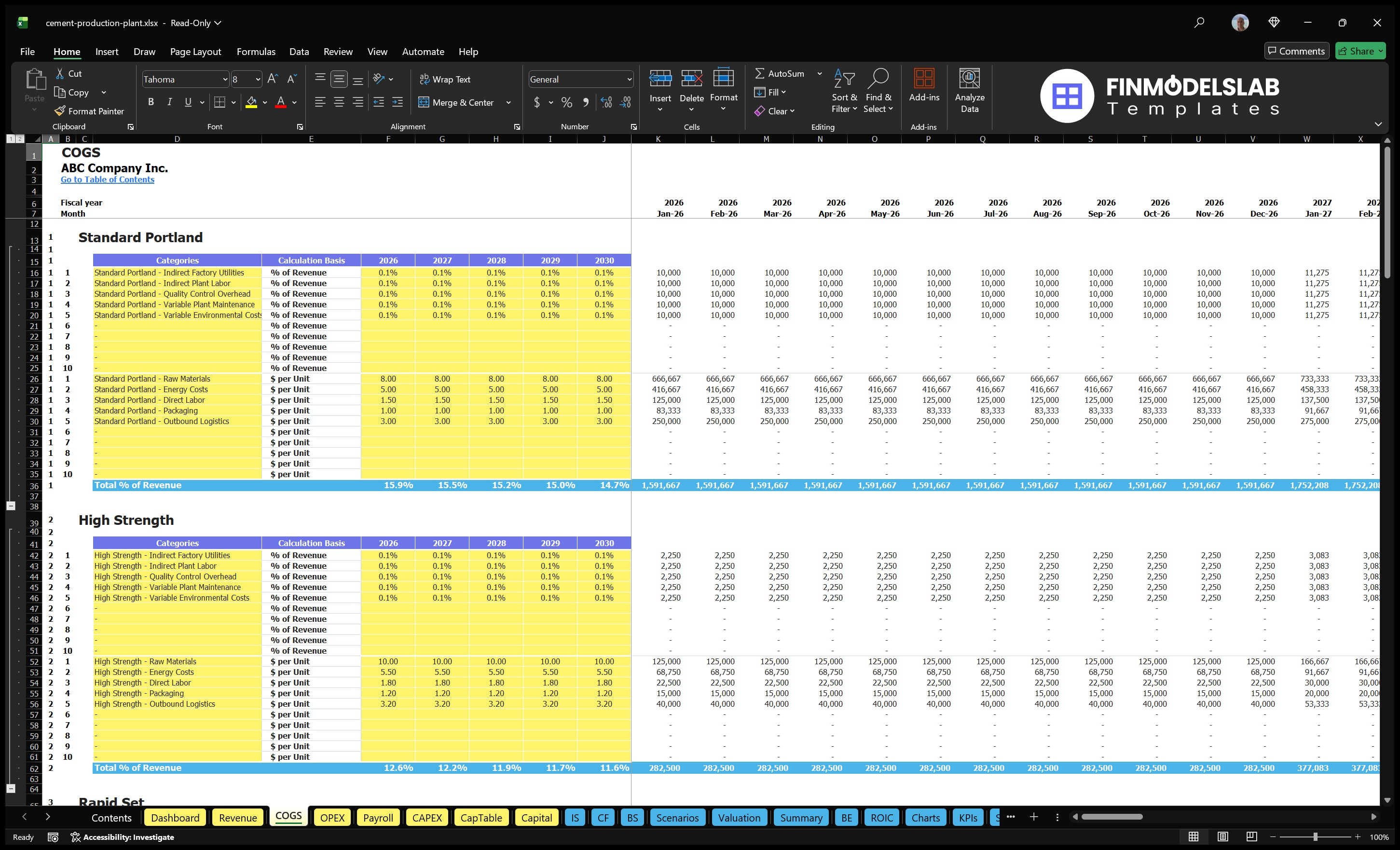The image size is (1400, 850).
Task: Apply italic formatting
Action: pos(169,102)
